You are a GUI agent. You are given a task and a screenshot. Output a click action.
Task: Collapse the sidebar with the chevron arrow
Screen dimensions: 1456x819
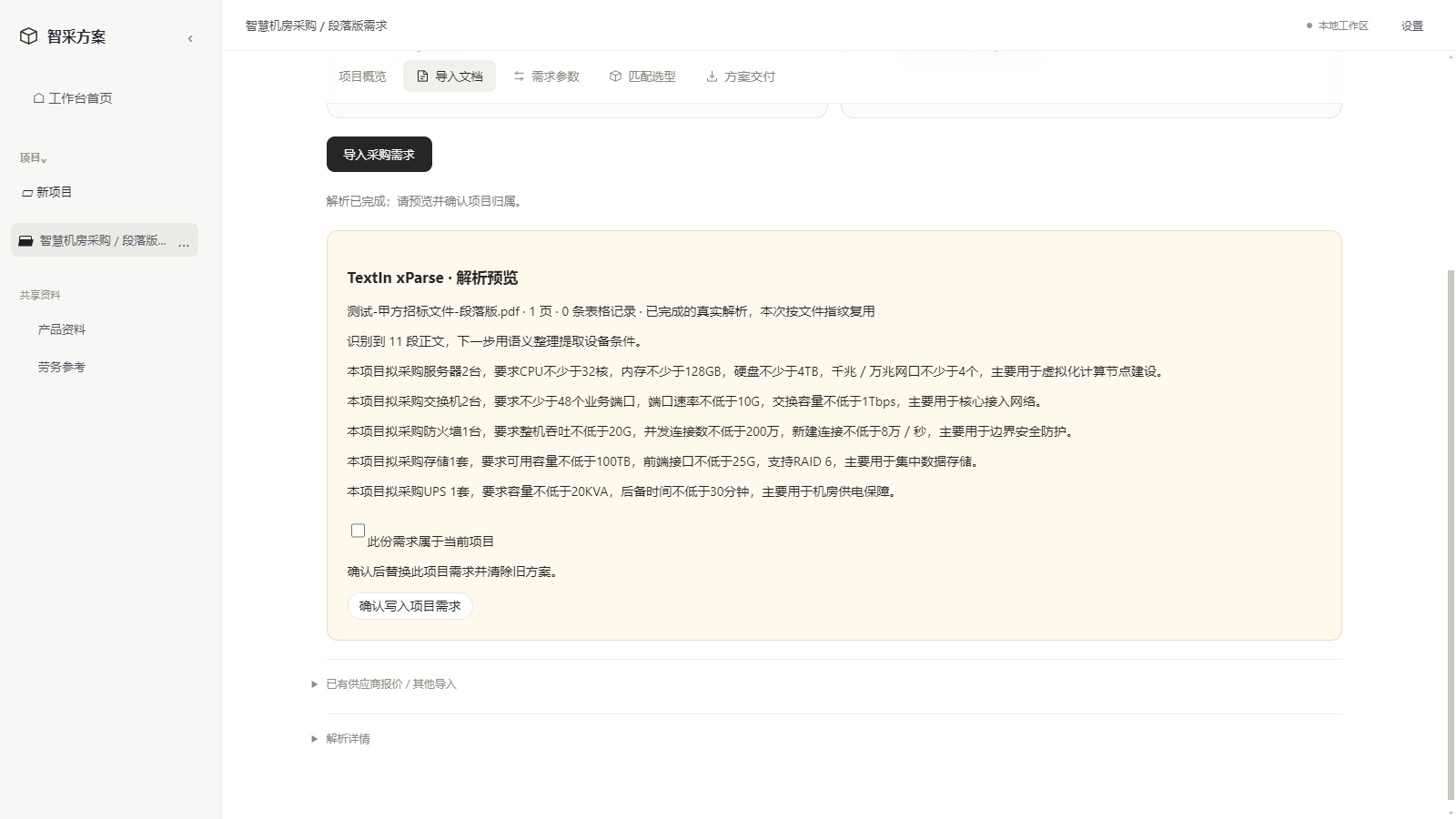point(190,38)
